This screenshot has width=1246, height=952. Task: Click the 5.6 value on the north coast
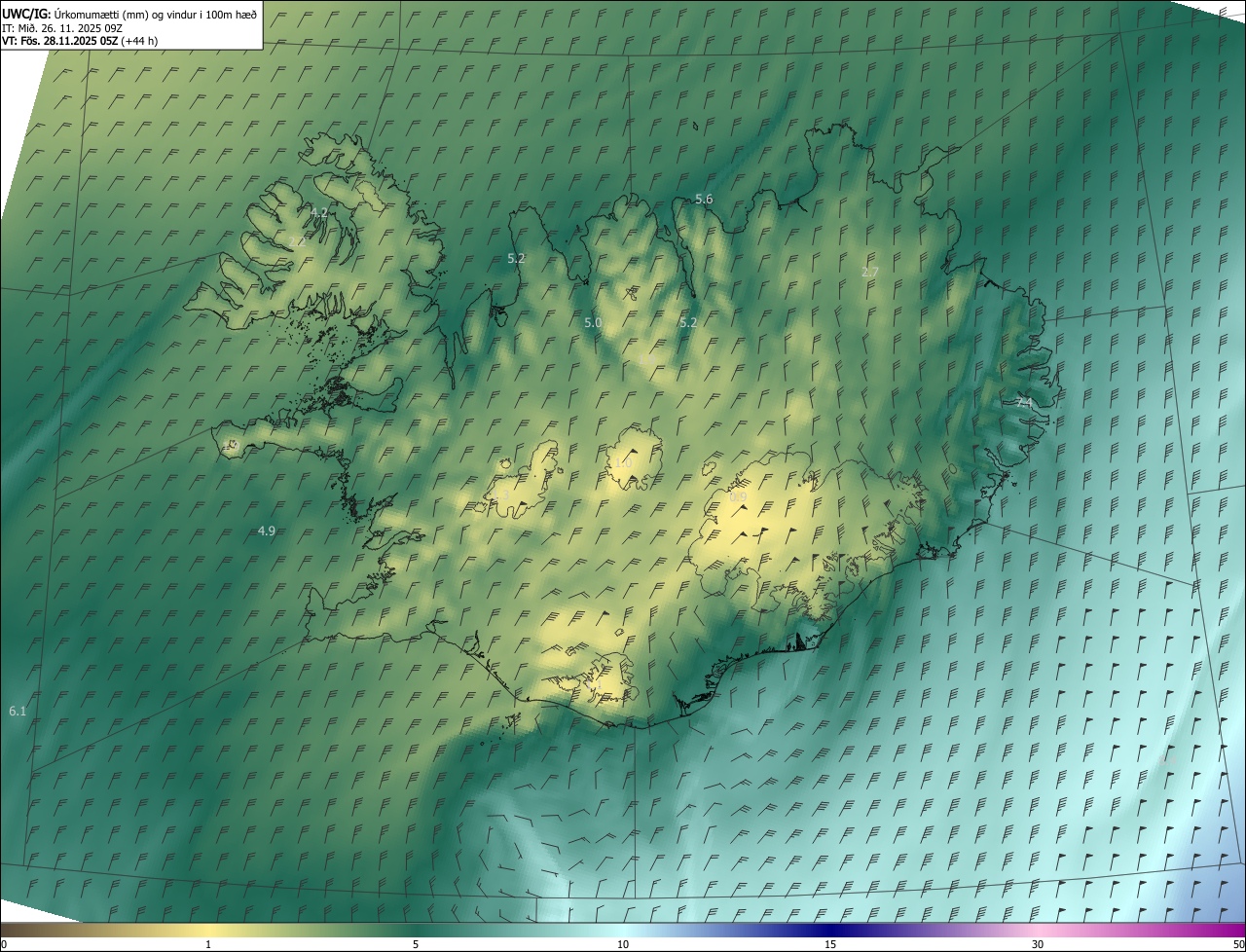coord(704,199)
